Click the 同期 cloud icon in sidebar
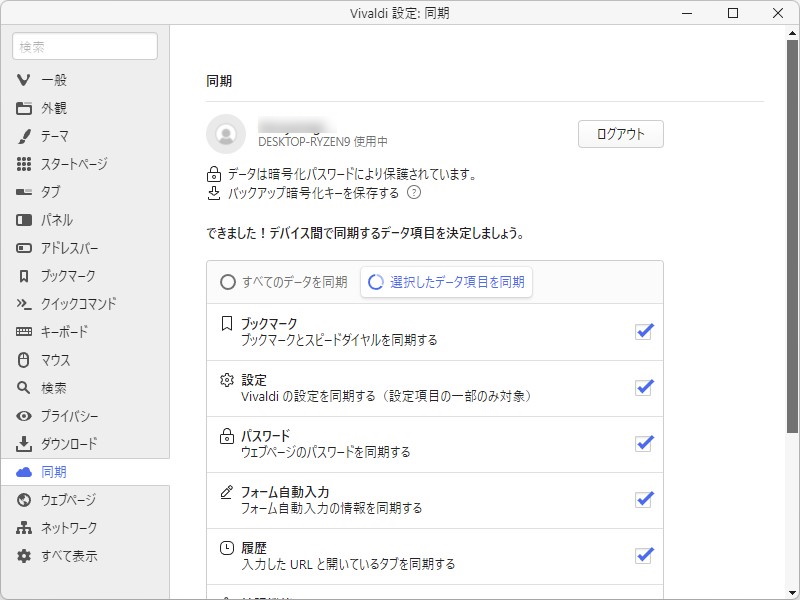800x600 pixels. [x=22, y=472]
